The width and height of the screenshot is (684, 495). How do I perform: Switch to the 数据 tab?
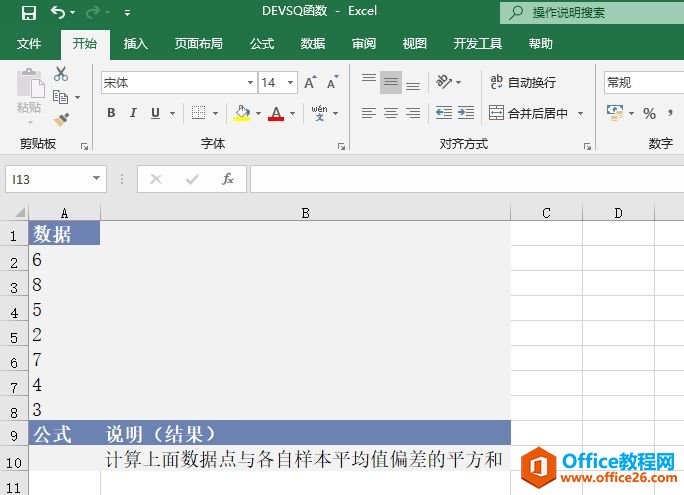pyautogui.click(x=313, y=44)
